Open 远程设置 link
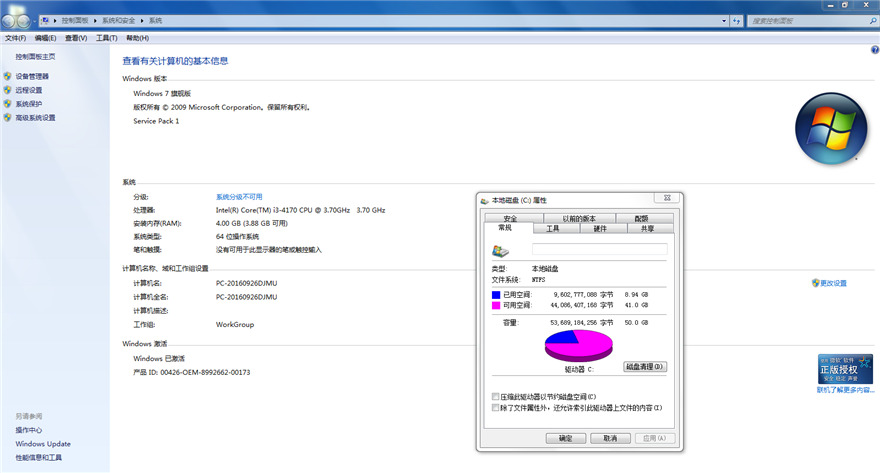This screenshot has height=473, width=880. click(x=29, y=90)
